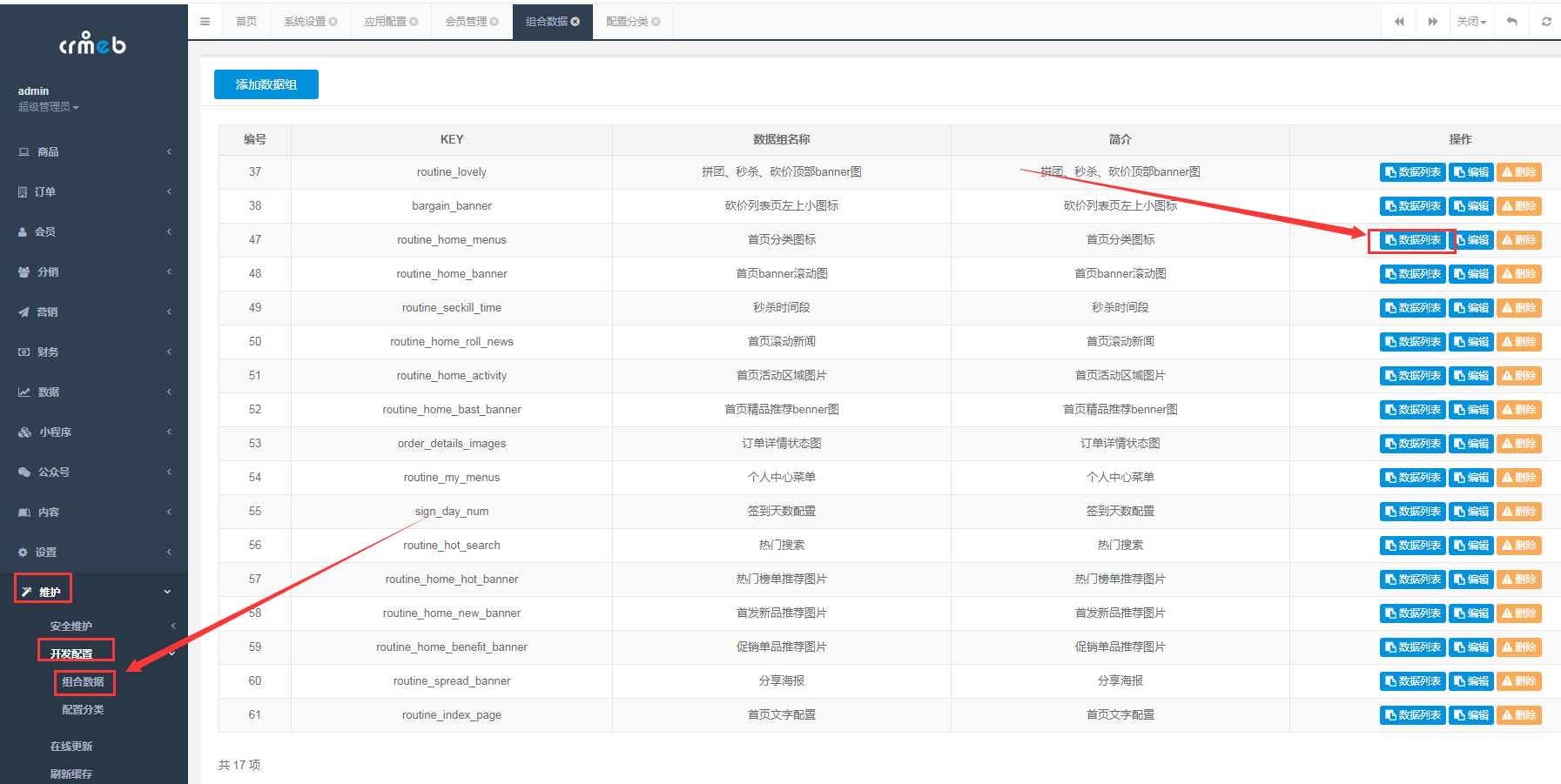The height and width of the screenshot is (784, 1561).
Task: Open 刷新缓存 in the sidebar
Action: pyautogui.click(x=71, y=774)
